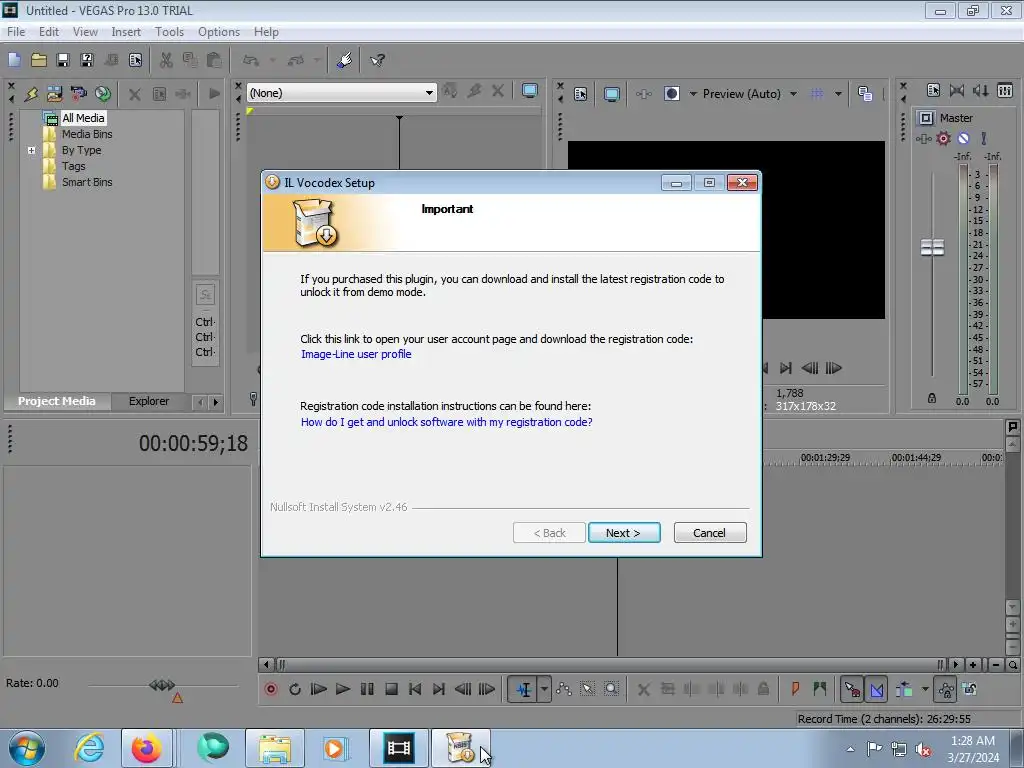Screen dimensions: 1024x768
Task: Toggle Ignore Event Grouping button
Action: pyautogui.click(x=970, y=689)
